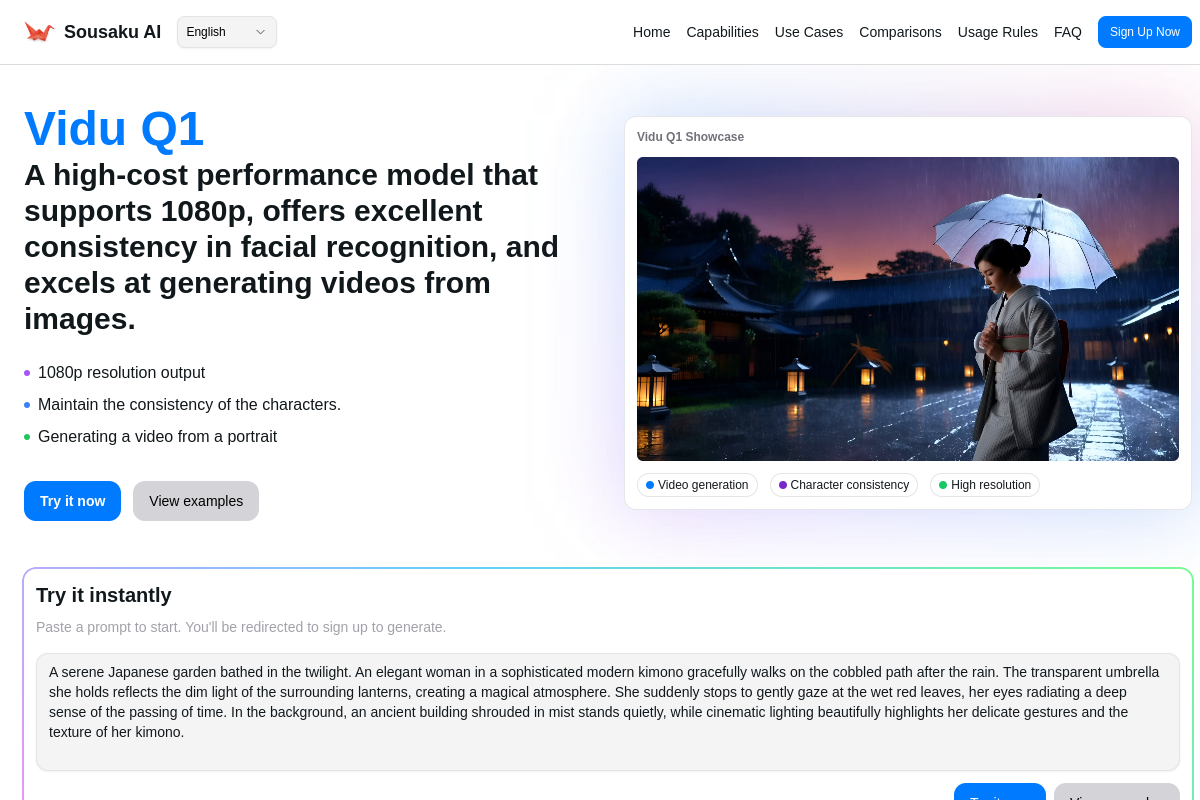Open the Comparisons nav link

click(900, 32)
